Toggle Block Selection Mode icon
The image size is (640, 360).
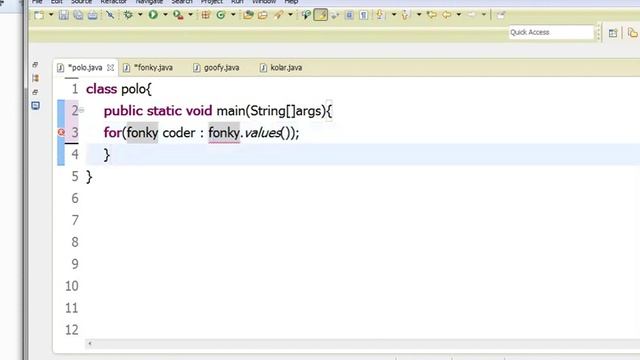tap(349, 15)
